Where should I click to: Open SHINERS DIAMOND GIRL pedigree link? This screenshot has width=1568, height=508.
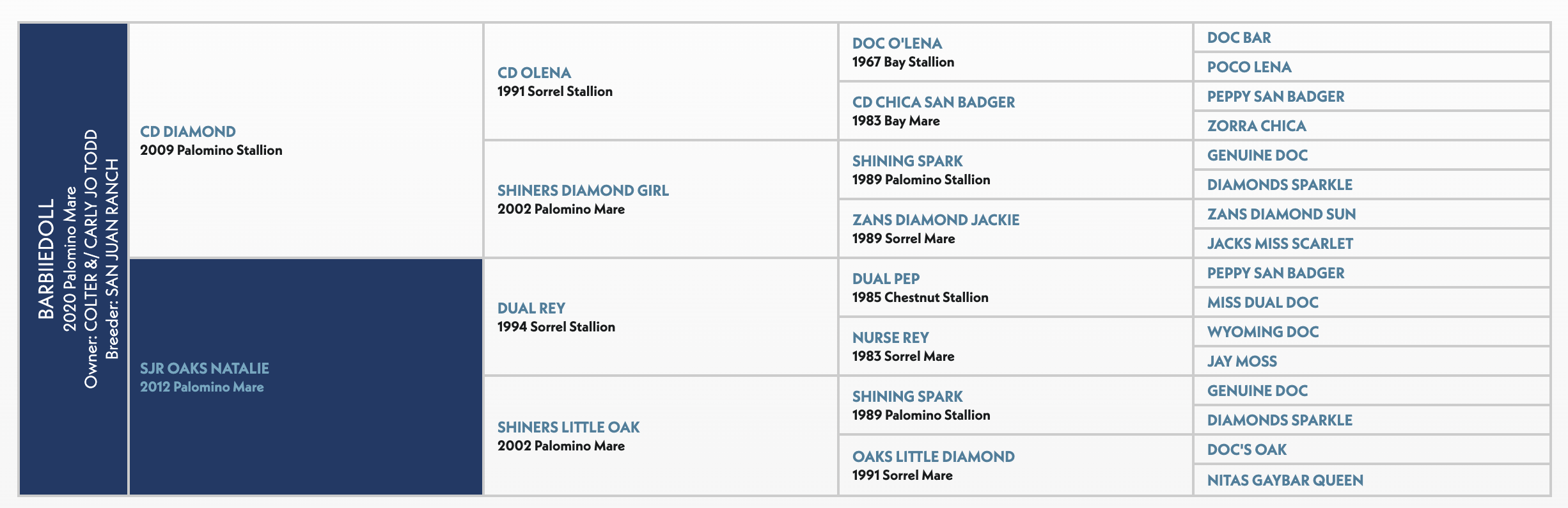coord(583,191)
